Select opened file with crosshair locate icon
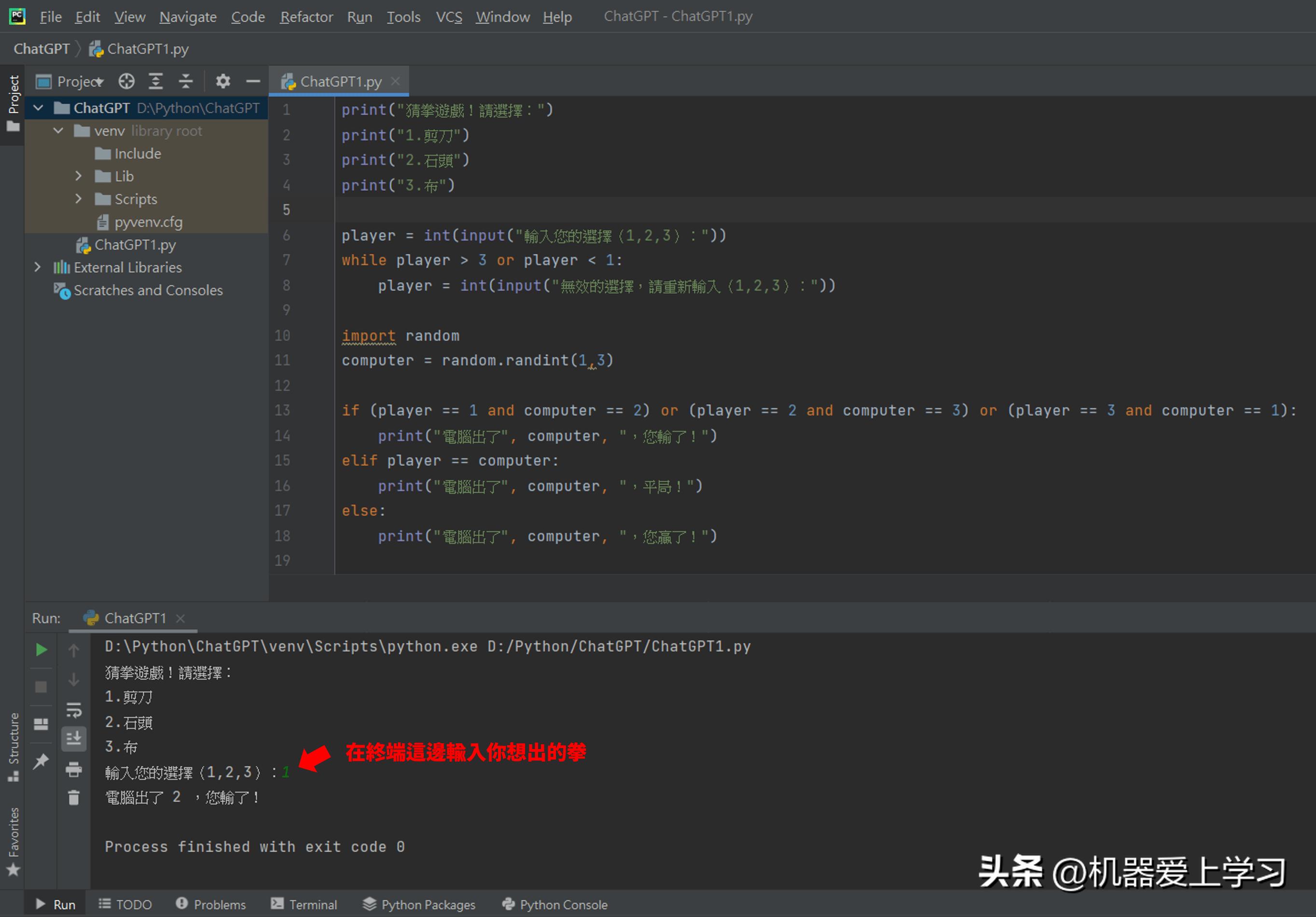The image size is (1316, 917). [x=126, y=82]
